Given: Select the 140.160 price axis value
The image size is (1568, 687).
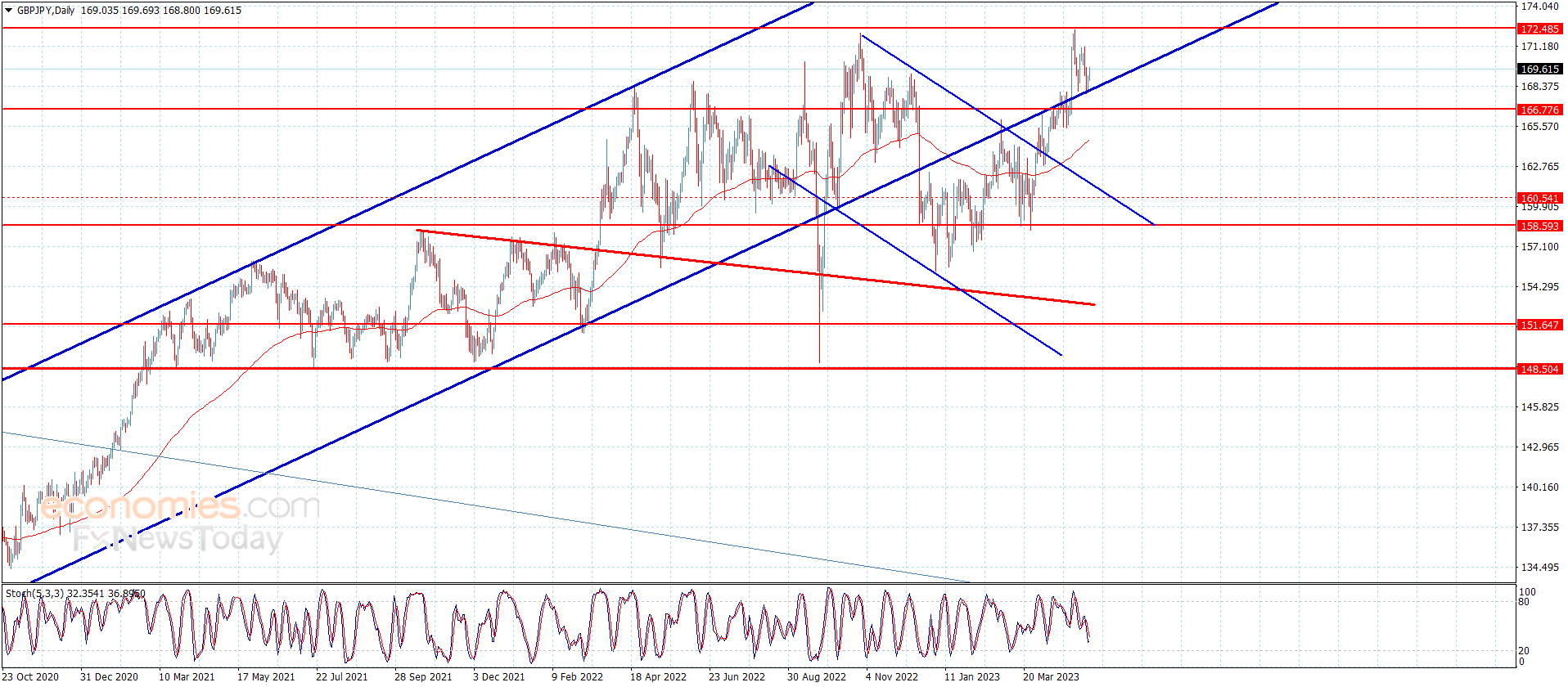Looking at the screenshot, I should [x=1539, y=487].
